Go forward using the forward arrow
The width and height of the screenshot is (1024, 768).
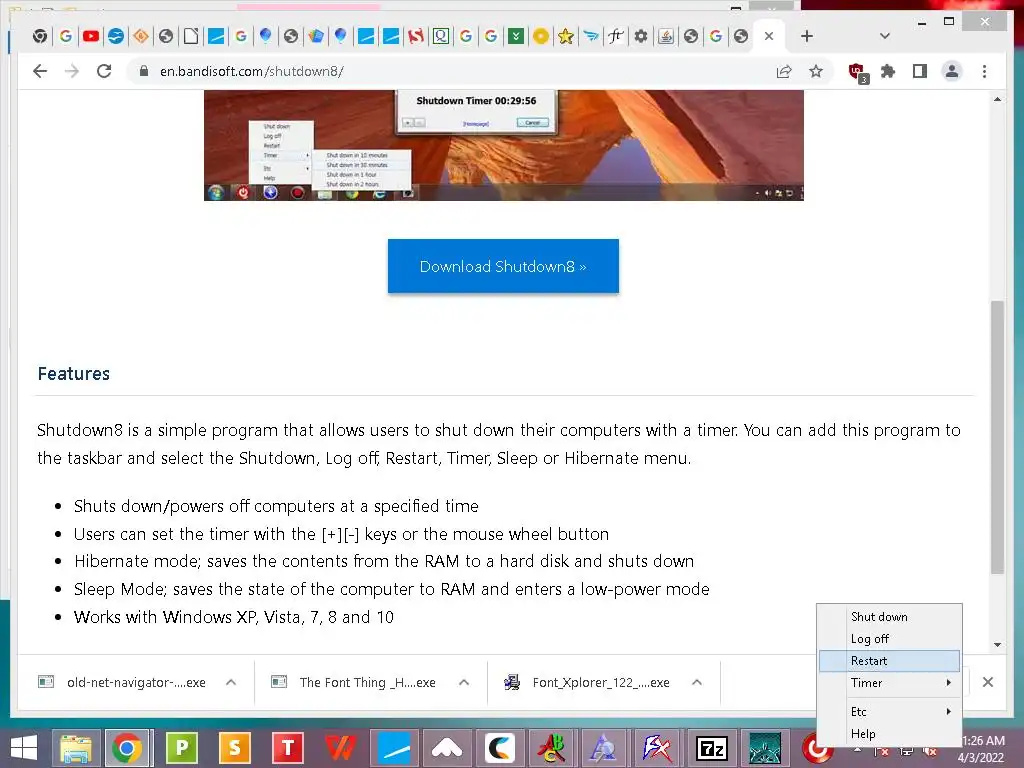point(72,71)
